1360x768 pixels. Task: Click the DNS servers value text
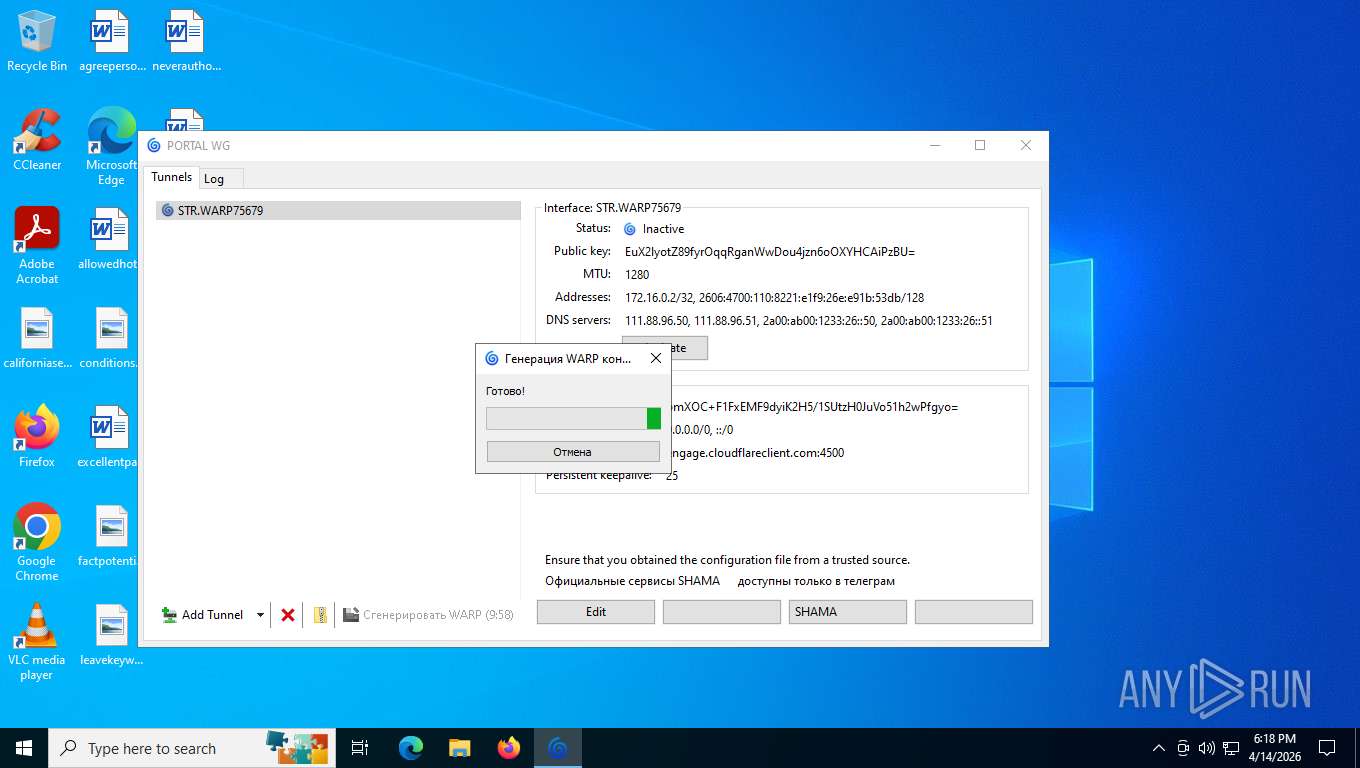coord(808,321)
